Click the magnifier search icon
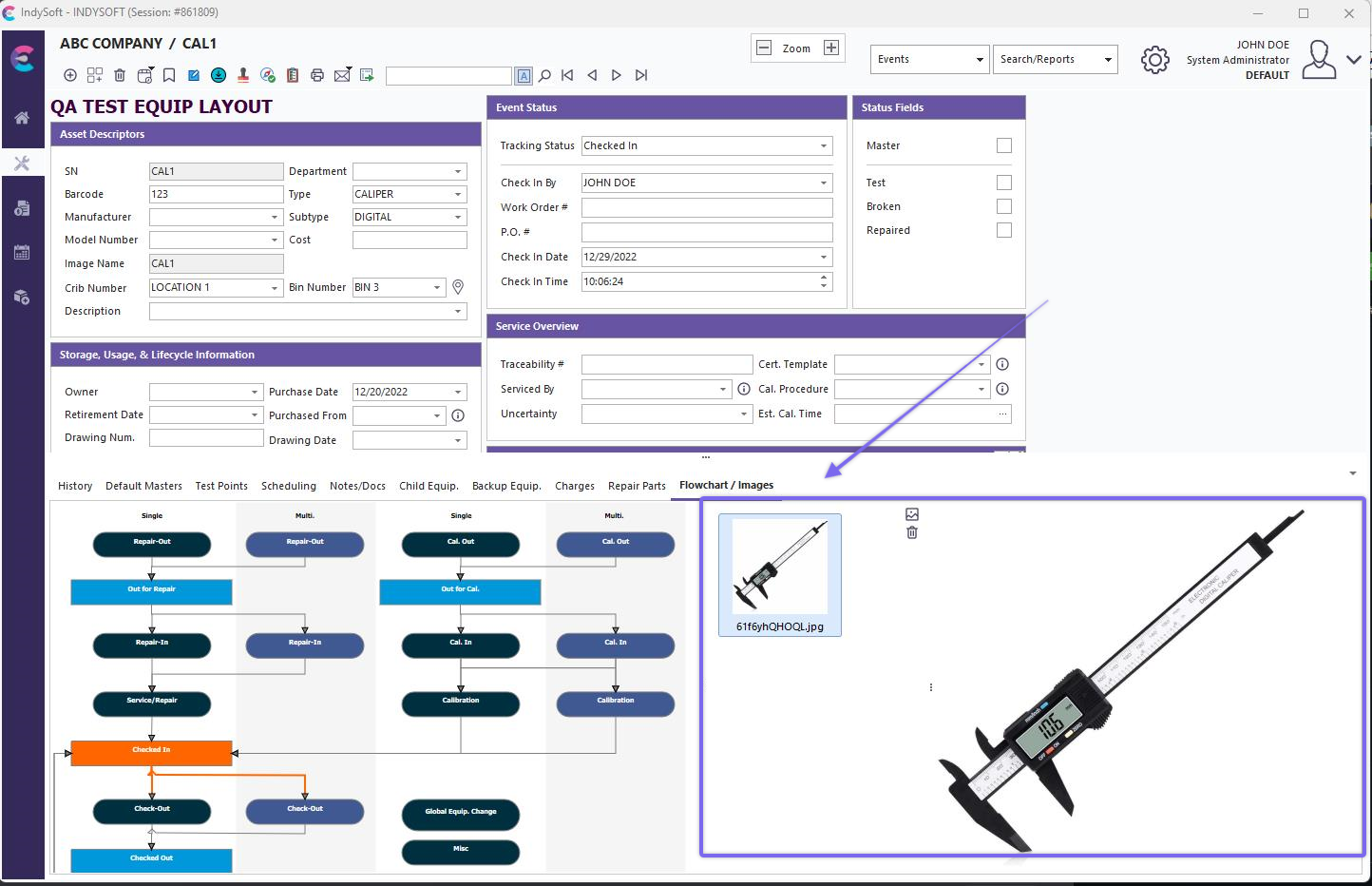 point(545,75)
